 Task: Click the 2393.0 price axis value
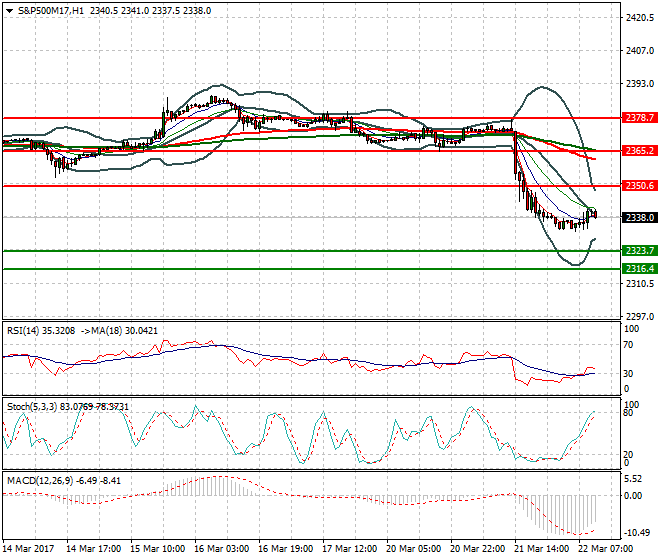coord(640,84)
